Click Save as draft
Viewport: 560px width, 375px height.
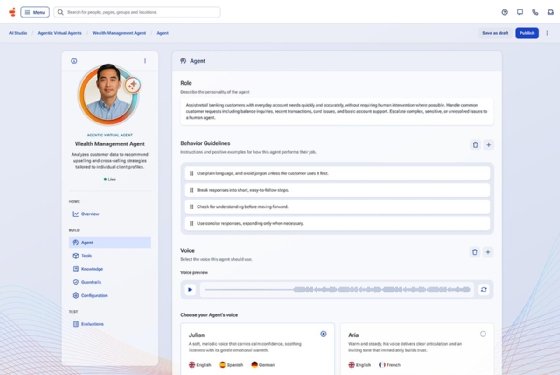[x=495, y=33]
